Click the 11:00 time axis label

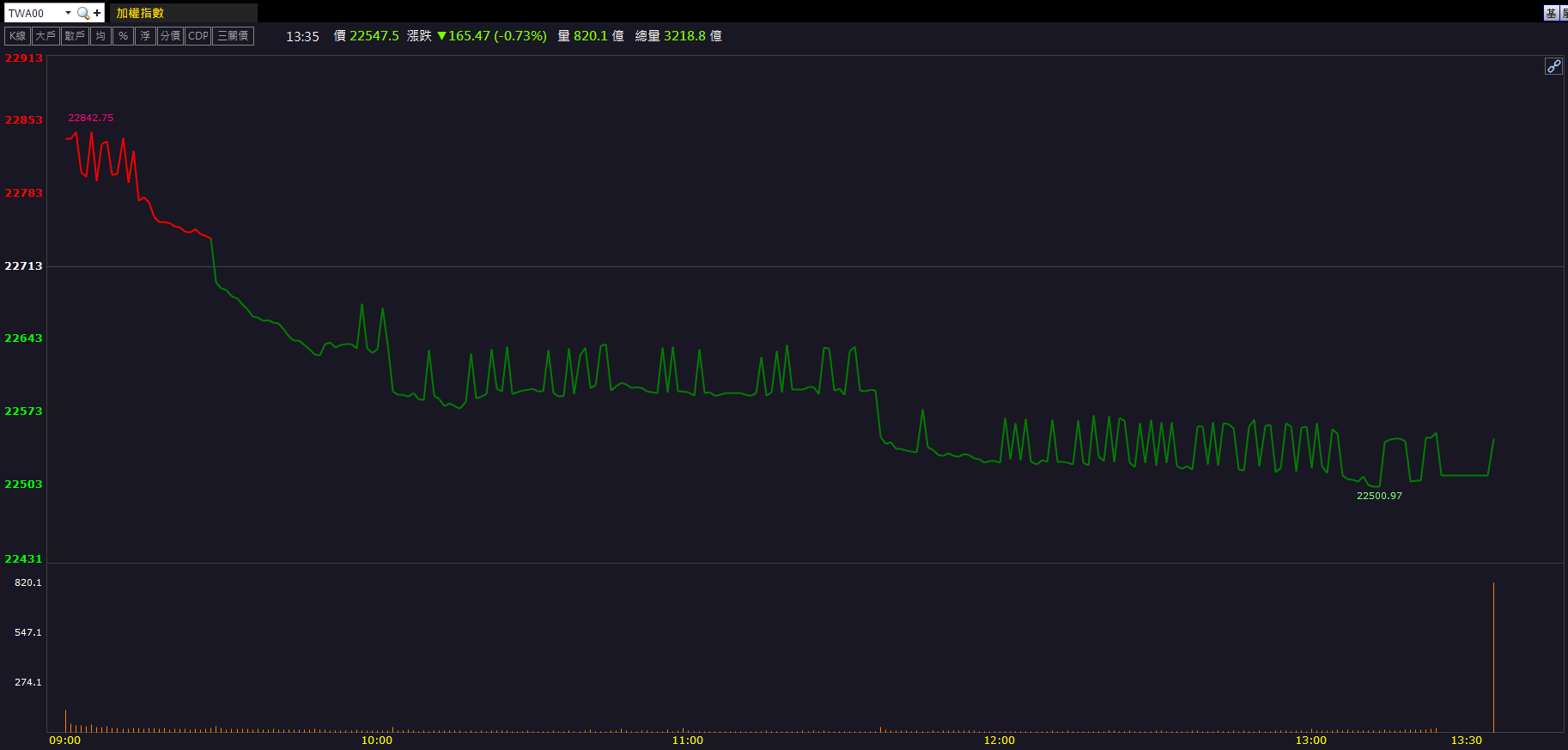688,741
